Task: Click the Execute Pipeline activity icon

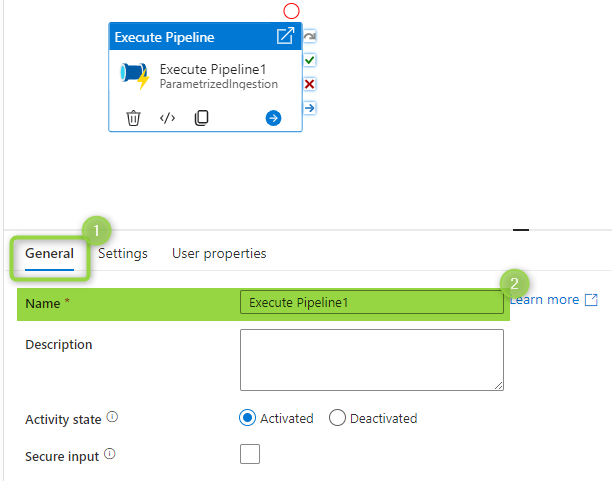Action: coord(135,75)
